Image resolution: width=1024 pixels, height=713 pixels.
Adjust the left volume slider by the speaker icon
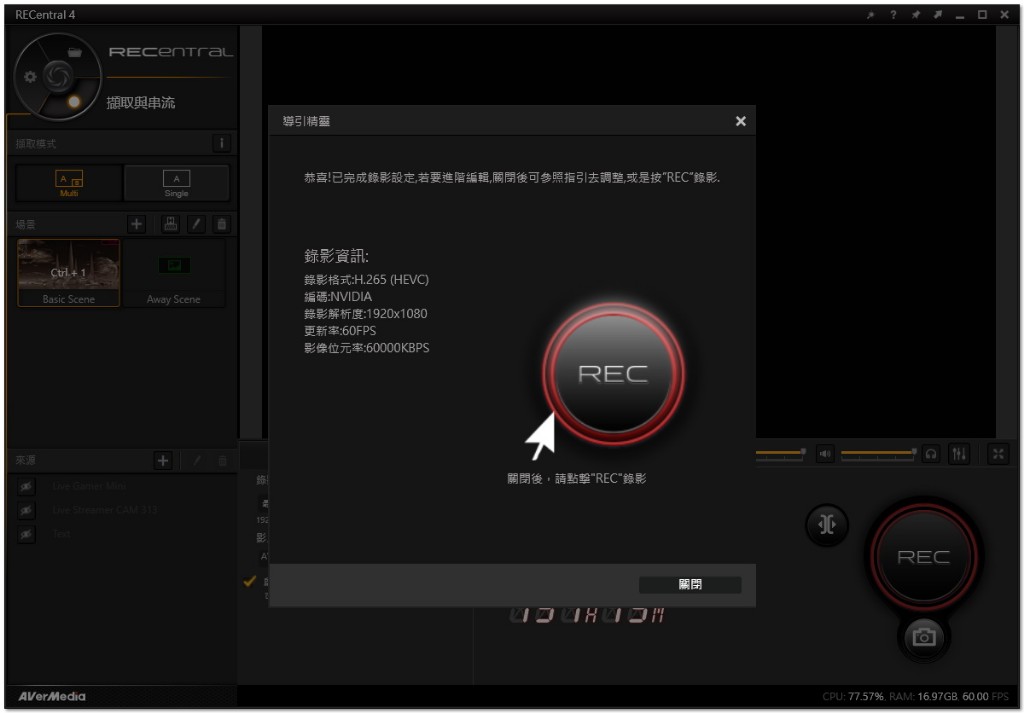click(x=780, y=452)
